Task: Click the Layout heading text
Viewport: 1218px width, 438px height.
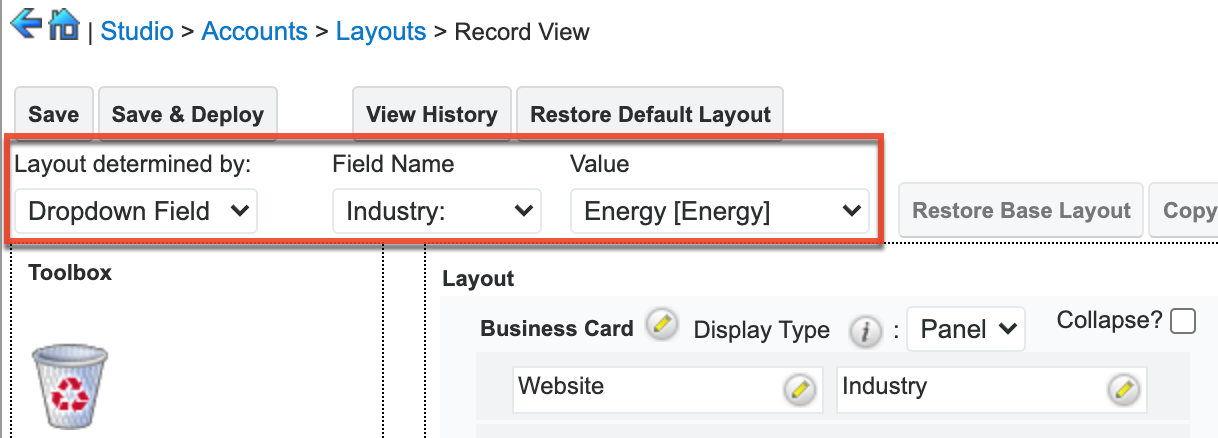Action: click(x=478, y=279)
